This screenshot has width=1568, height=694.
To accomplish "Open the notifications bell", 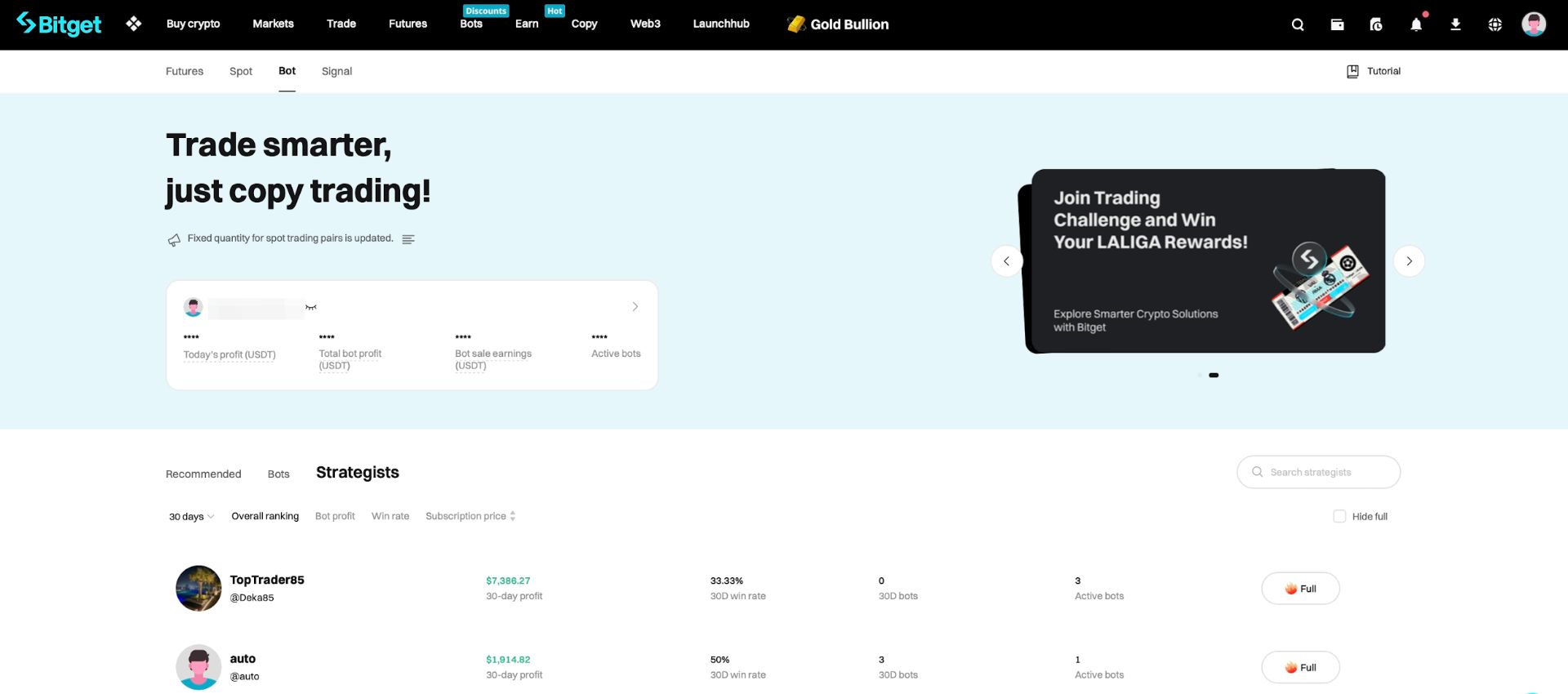I will 1416,24.
